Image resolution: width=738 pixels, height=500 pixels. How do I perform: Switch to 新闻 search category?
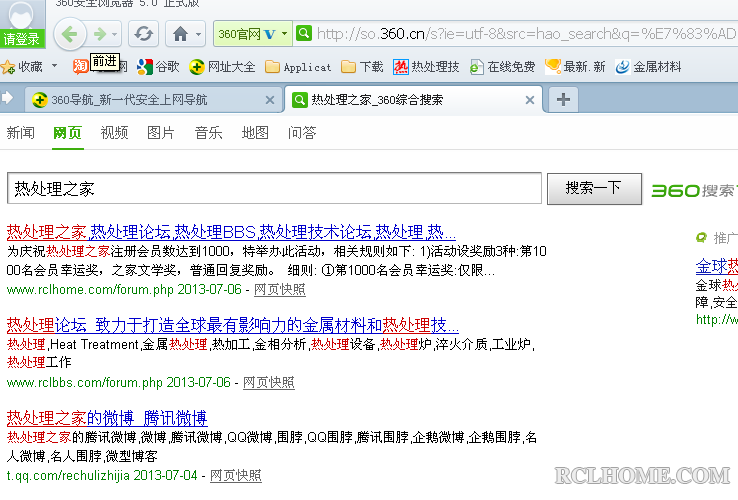21,133
